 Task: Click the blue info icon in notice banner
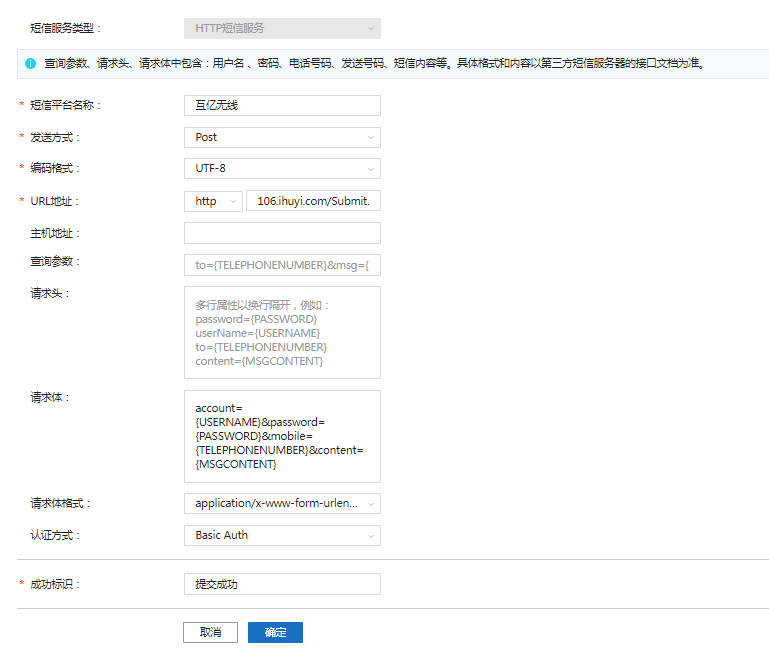point(31,64)
